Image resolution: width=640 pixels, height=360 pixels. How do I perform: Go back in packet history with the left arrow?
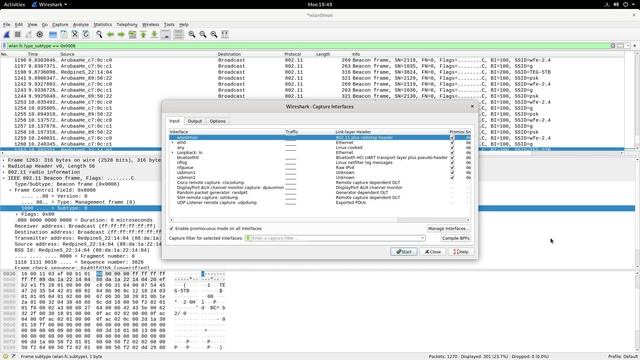coord(110,35)
